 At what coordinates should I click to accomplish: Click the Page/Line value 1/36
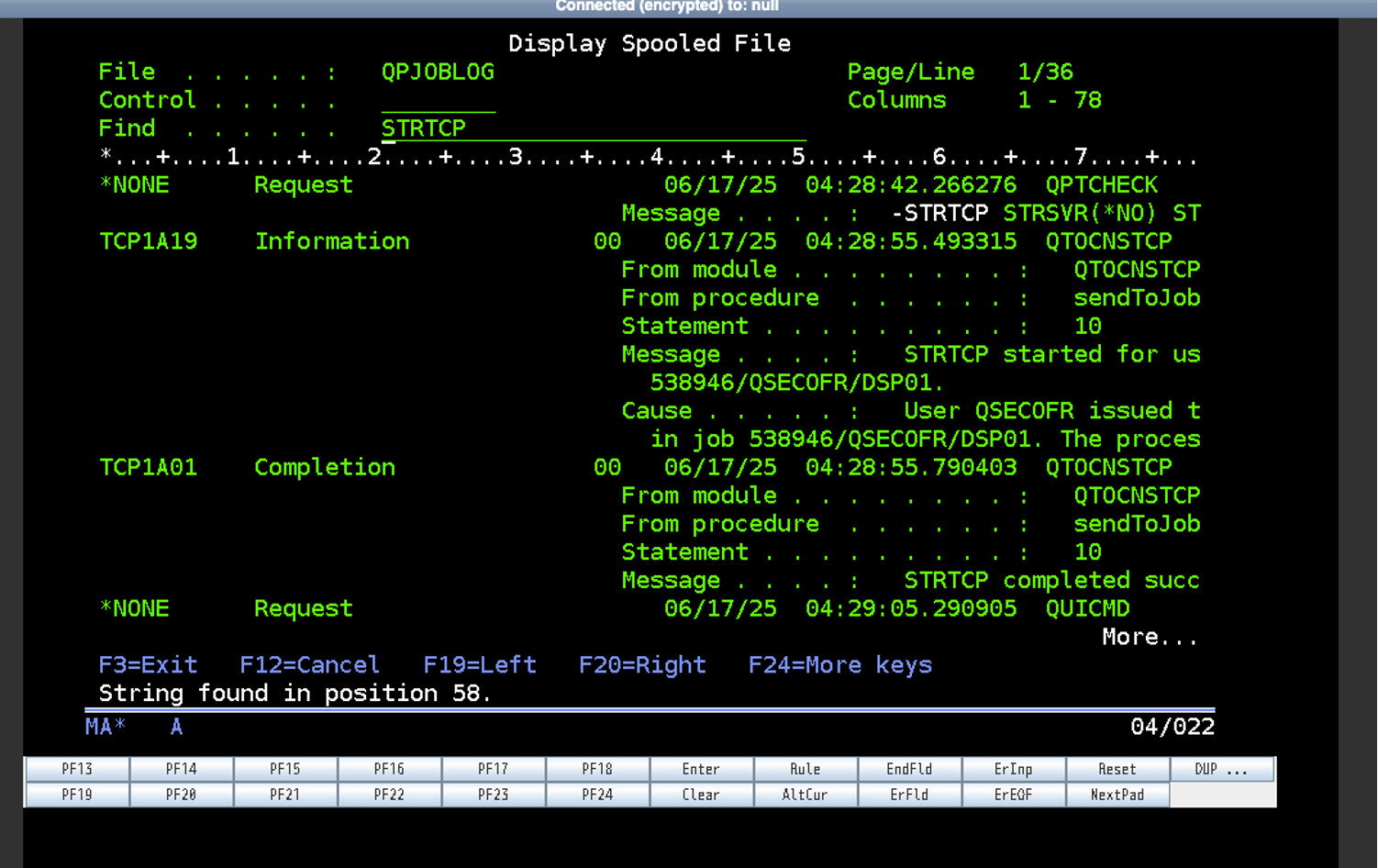[x=1046, y=72]
